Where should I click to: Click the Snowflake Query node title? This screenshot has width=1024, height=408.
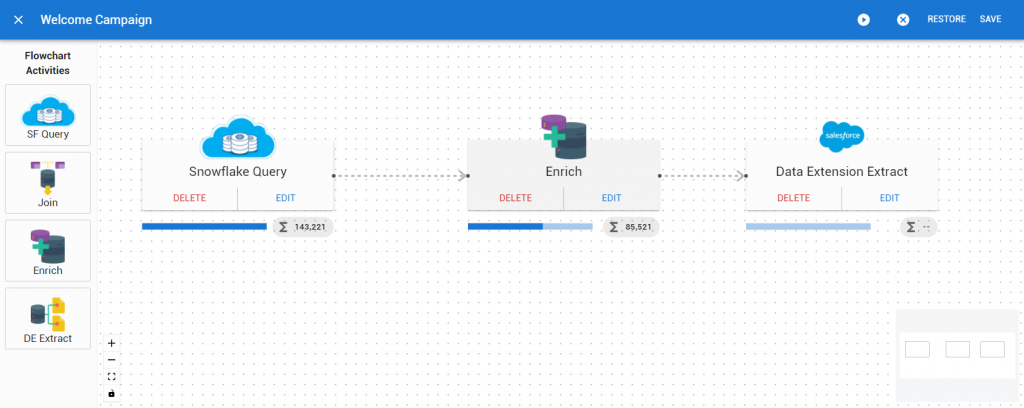[x=238, y=172]
